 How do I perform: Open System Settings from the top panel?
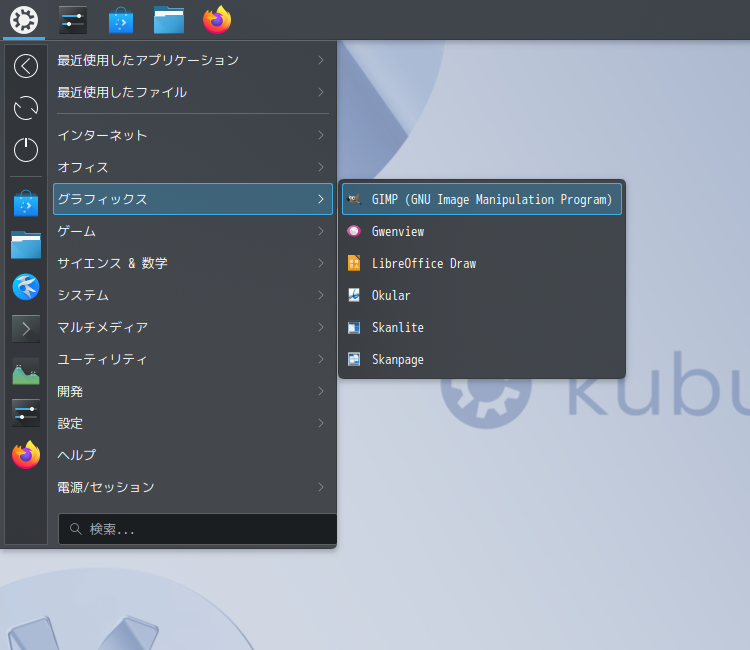coord(73,20)
